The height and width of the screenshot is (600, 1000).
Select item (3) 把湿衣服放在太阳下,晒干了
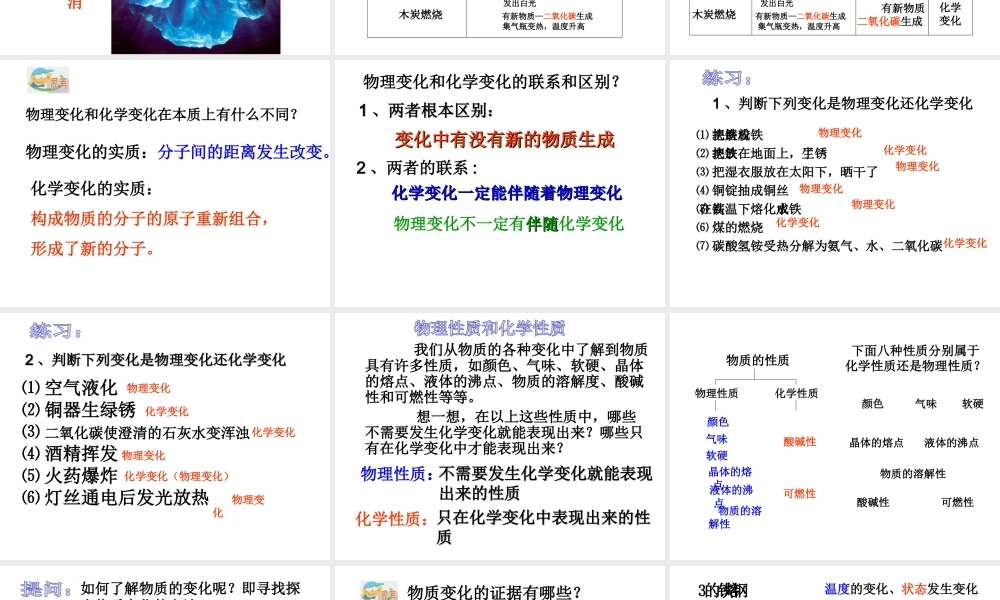[x=787, y=172]
